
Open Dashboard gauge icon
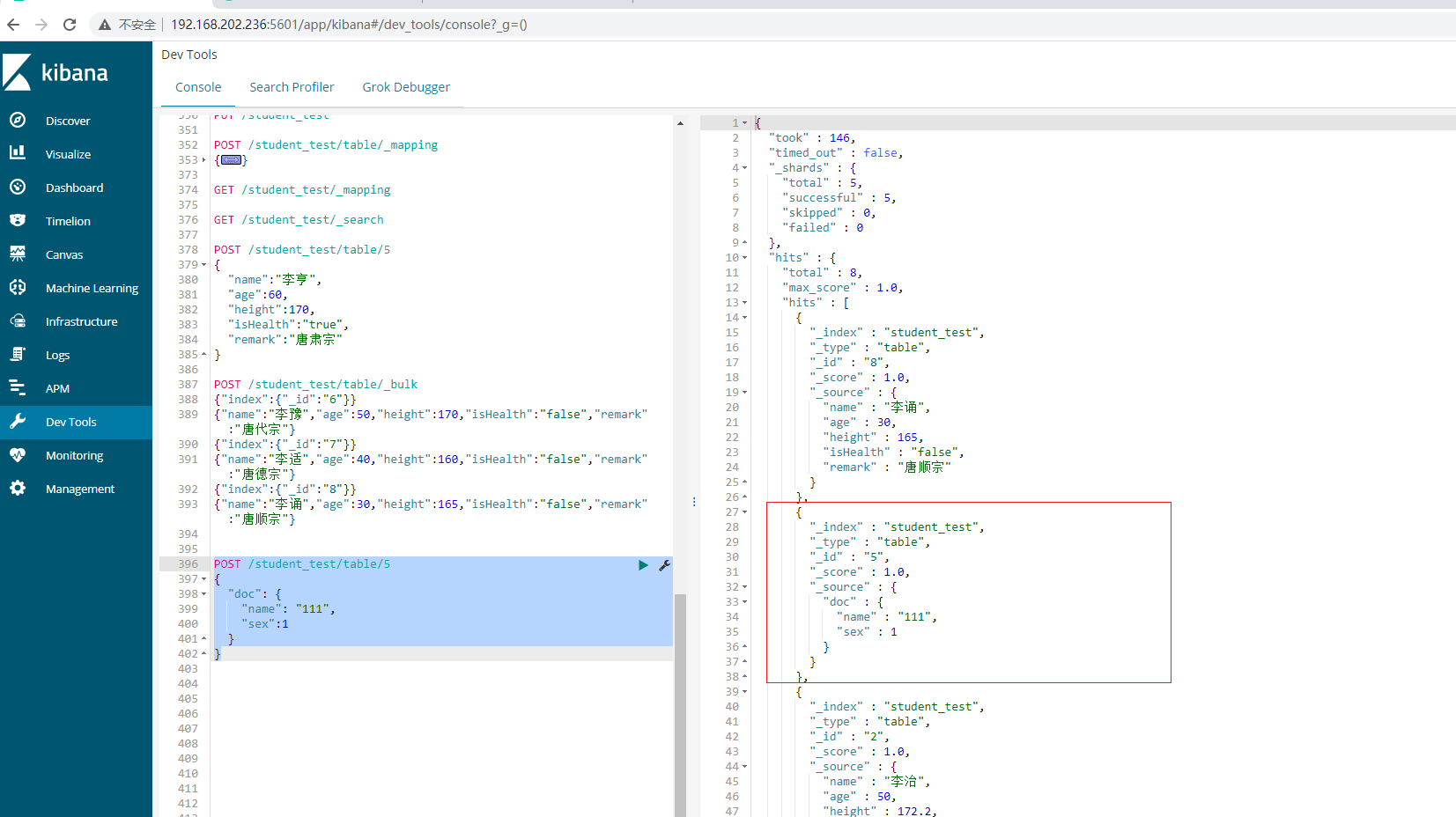tap(18, 187)
